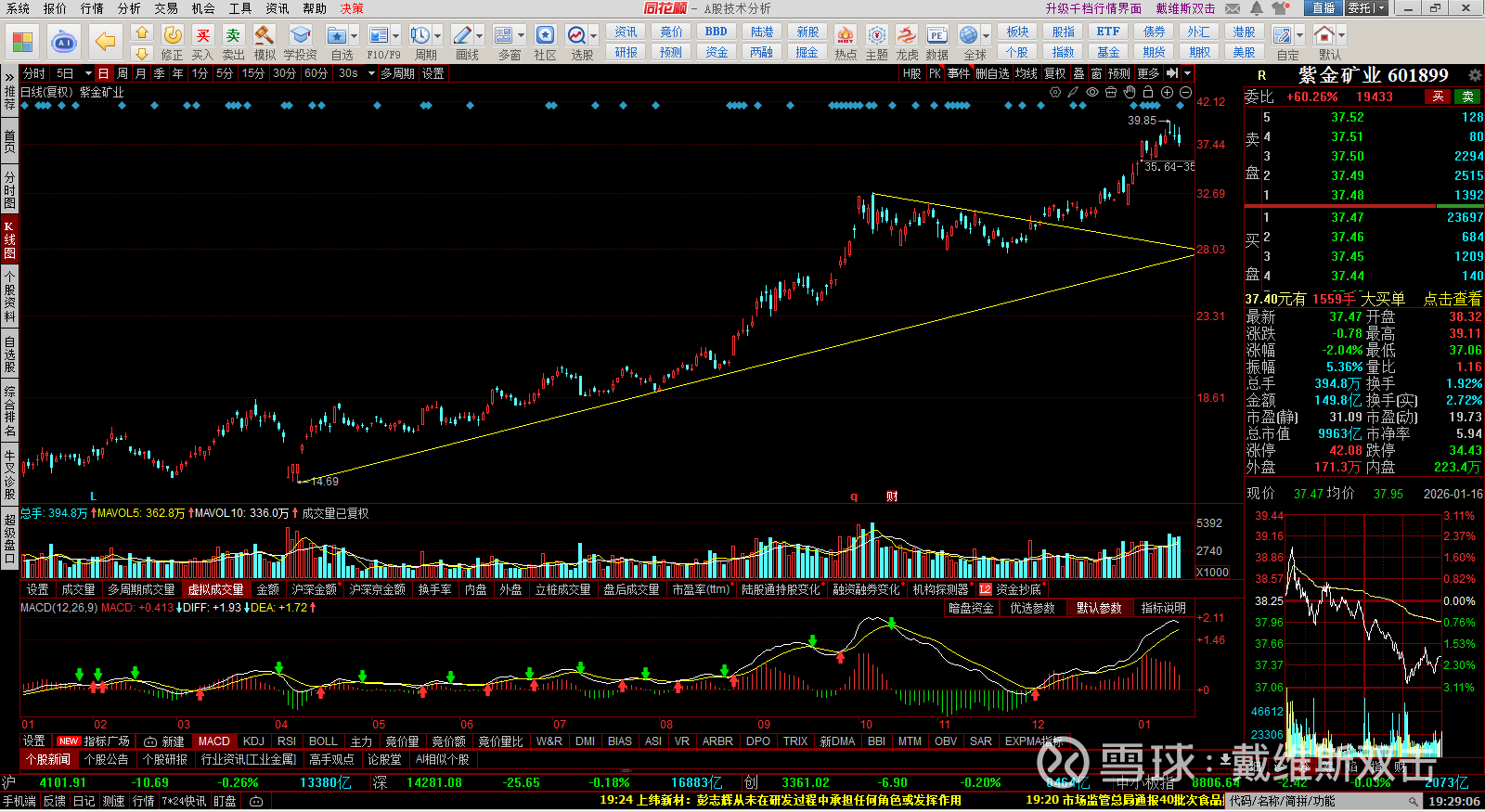Select the hand pan tool on chart

coord(1130,92)
